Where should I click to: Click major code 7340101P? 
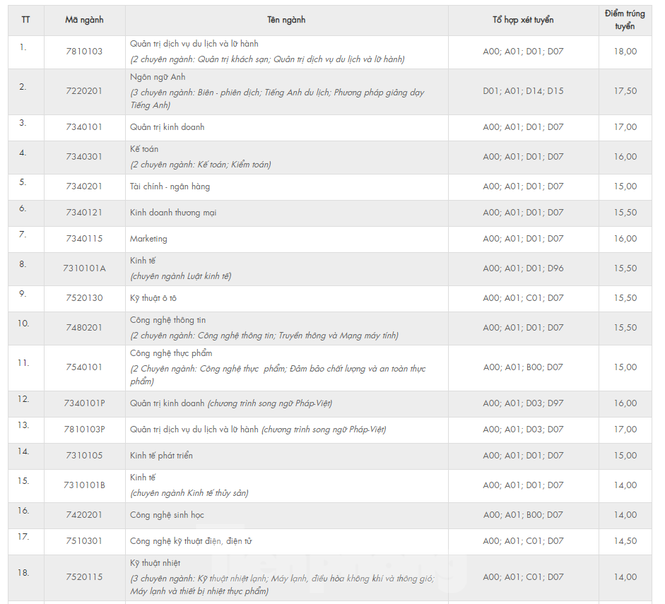coord(84,403)
